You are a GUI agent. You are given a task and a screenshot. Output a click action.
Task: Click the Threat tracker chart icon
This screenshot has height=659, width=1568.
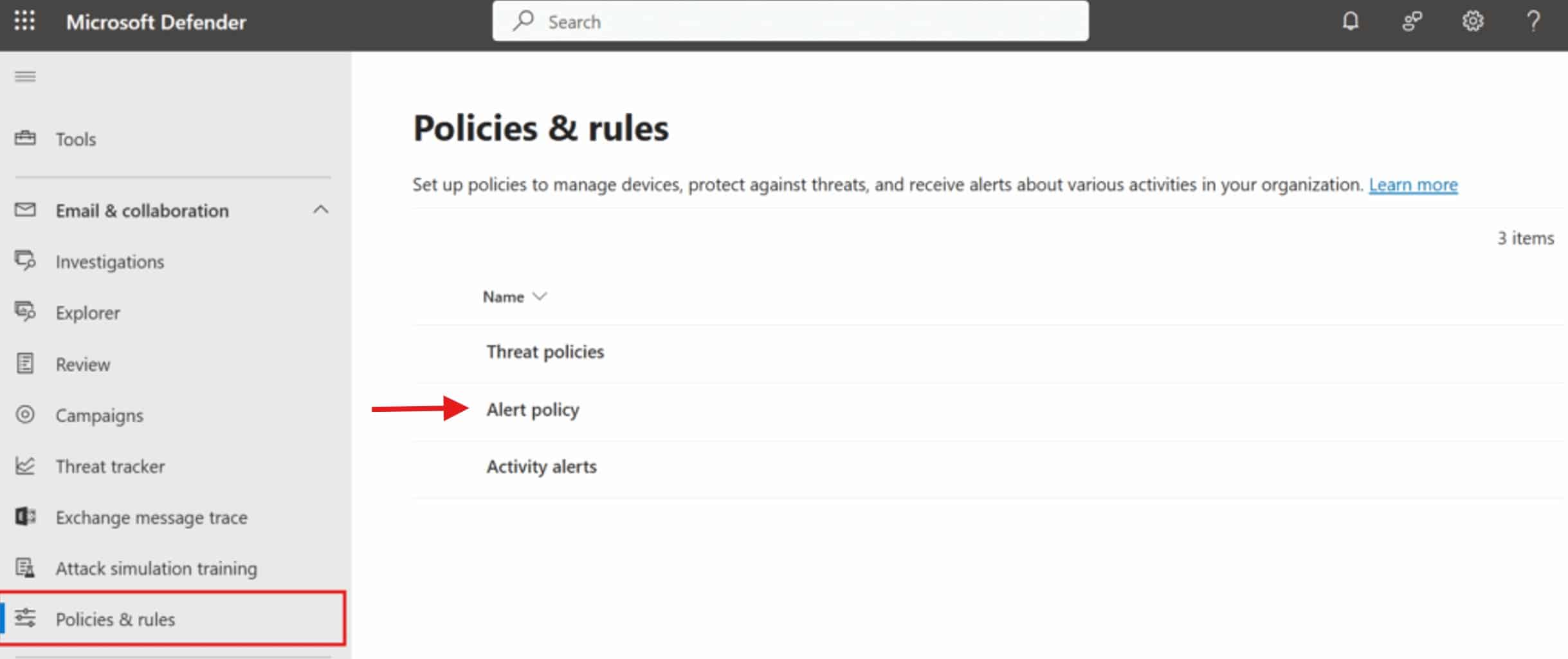pos(25,466)
